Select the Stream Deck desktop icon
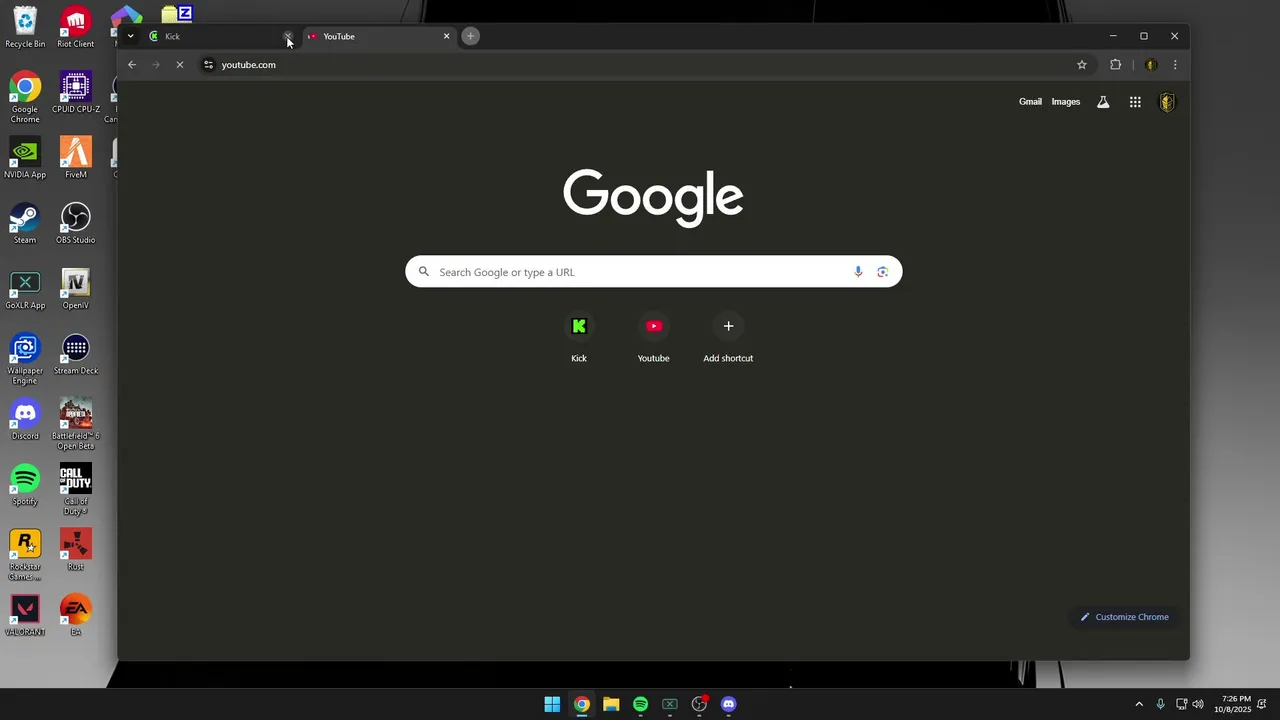 [76, 355]
